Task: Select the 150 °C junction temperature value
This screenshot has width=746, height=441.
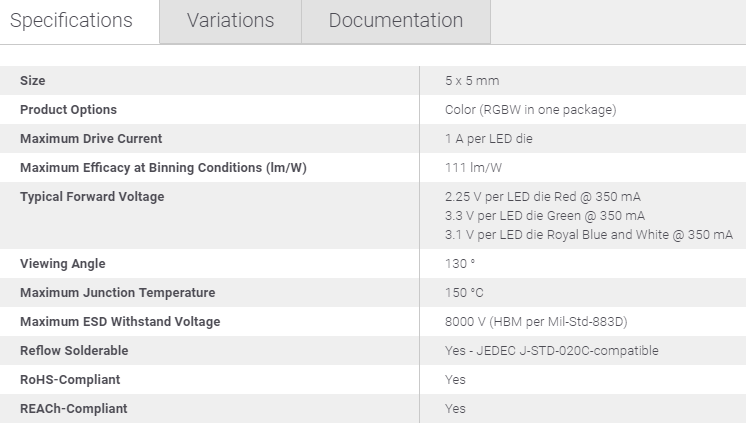Action: pos(464,293)
